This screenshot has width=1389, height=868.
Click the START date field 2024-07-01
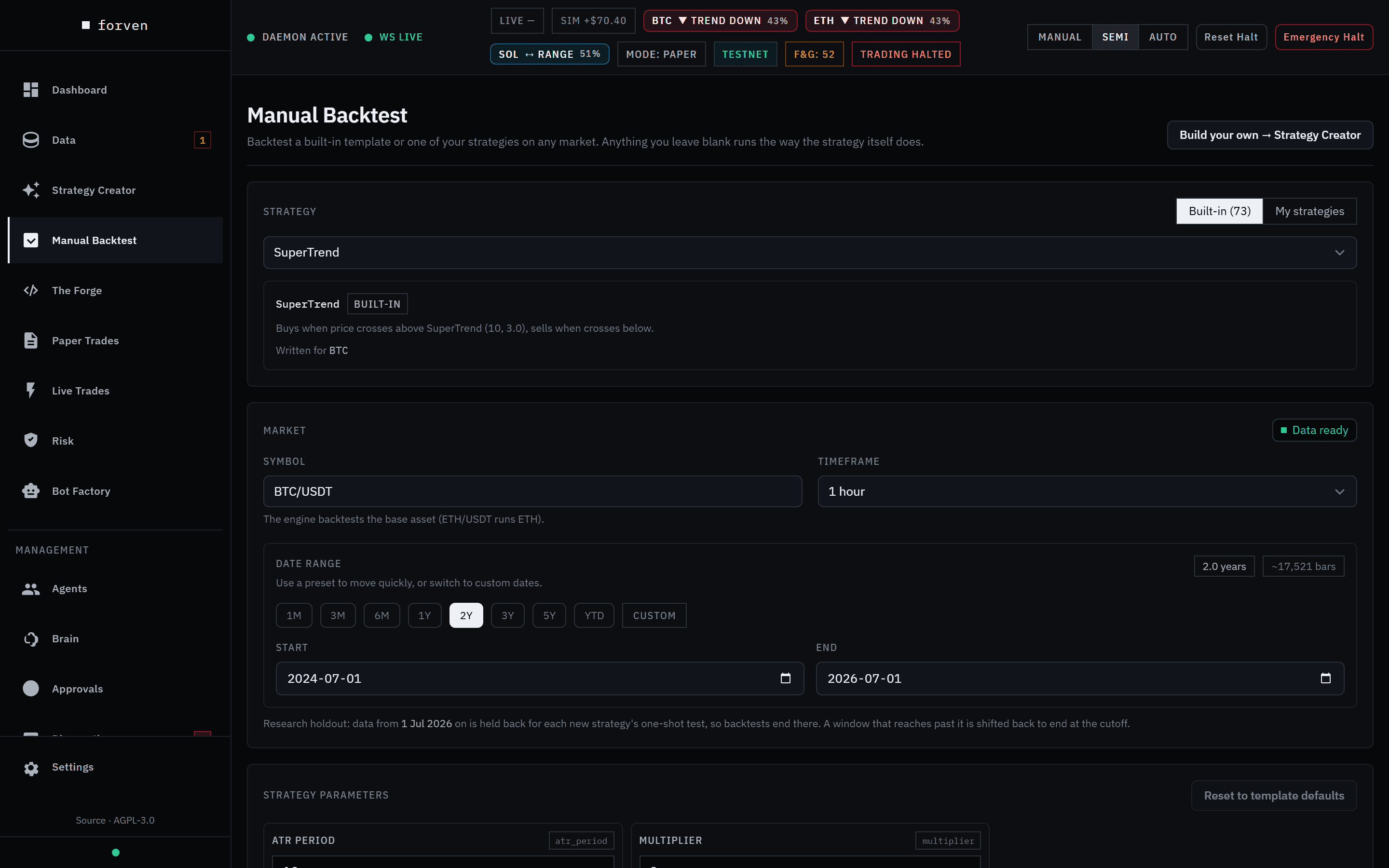(540, 678)
